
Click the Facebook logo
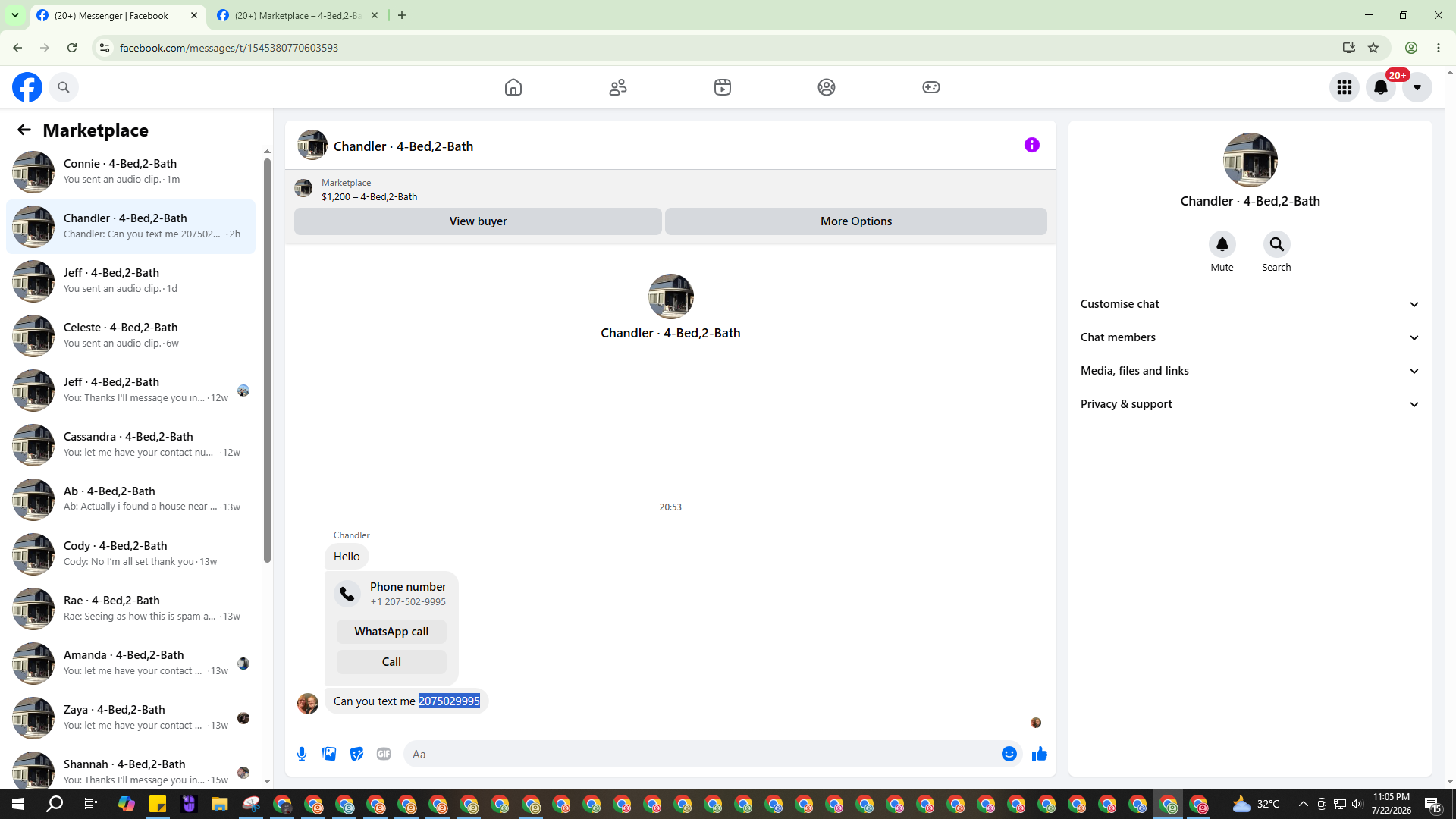[27, 87]
